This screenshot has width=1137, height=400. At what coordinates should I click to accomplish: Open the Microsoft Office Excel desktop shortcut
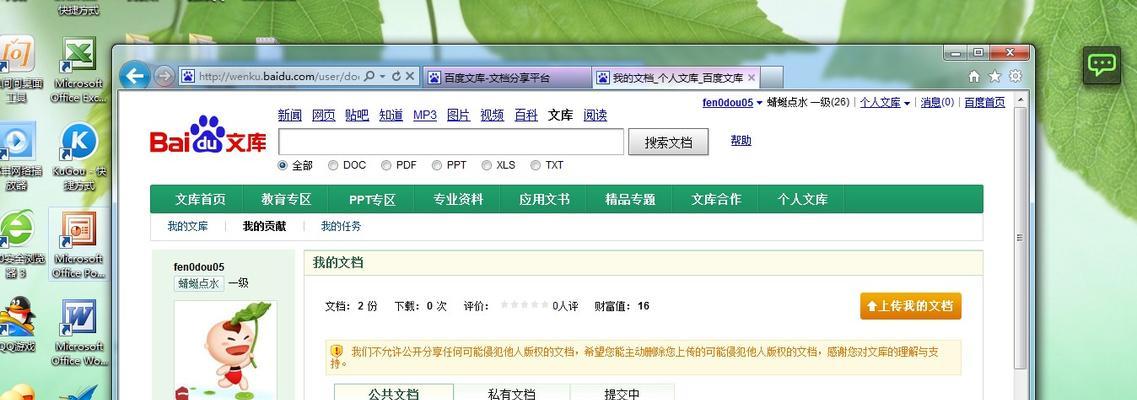click(78, 70)
